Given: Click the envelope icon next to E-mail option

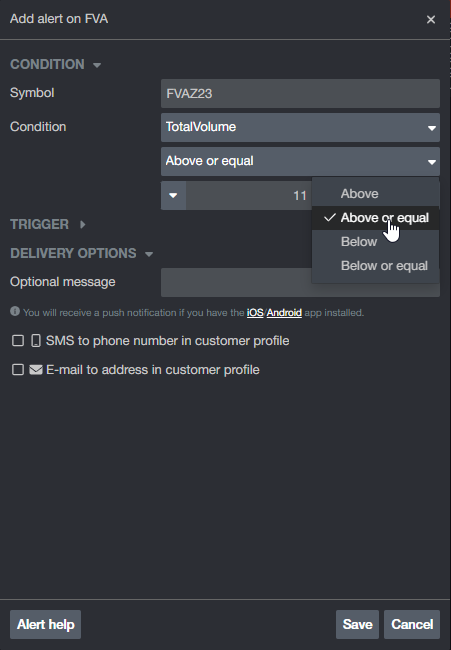Looking at the screenshot, I should pyautogui.click(x=36, y=370).
